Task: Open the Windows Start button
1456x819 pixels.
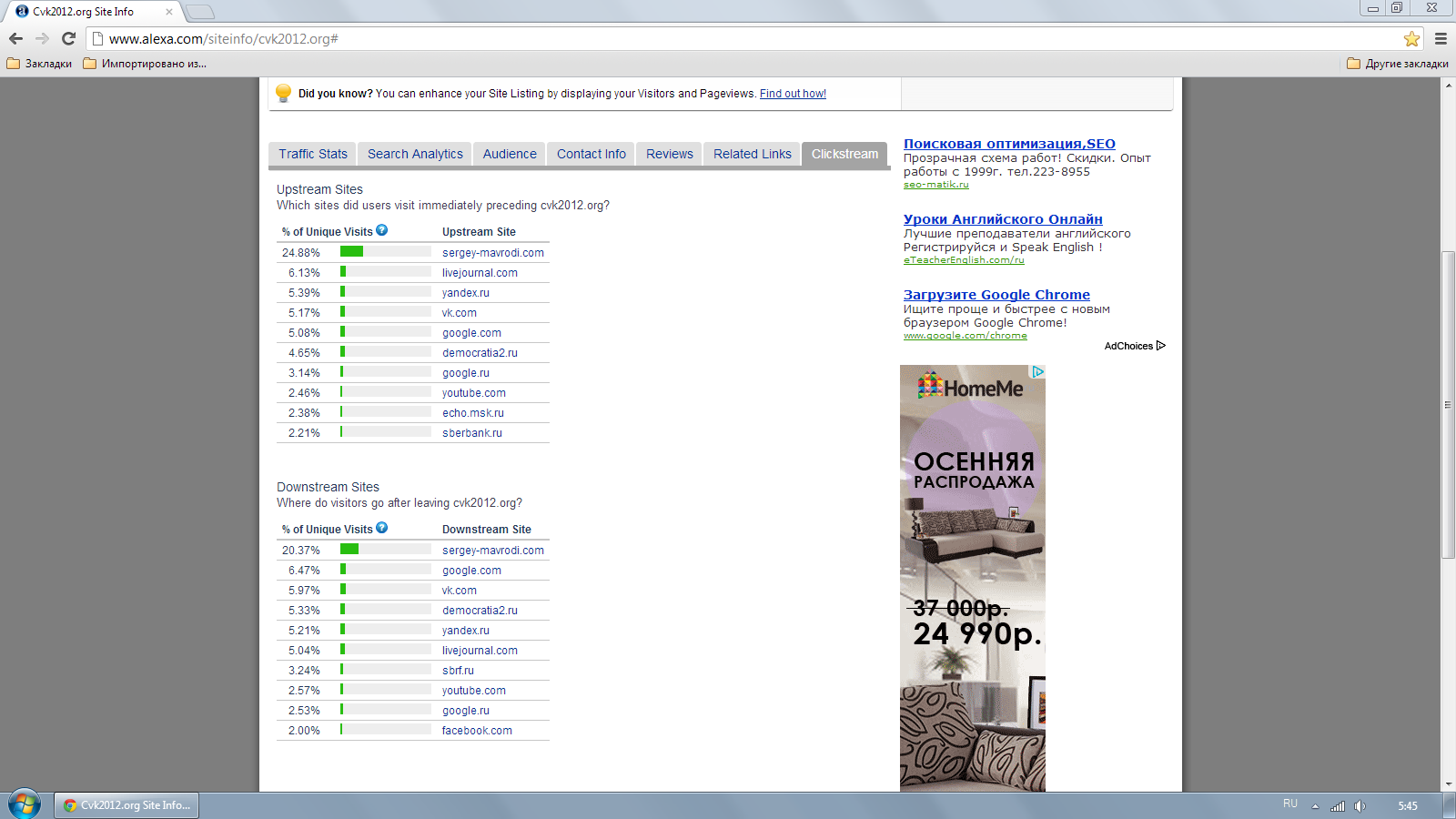Action: click(25, 804)
